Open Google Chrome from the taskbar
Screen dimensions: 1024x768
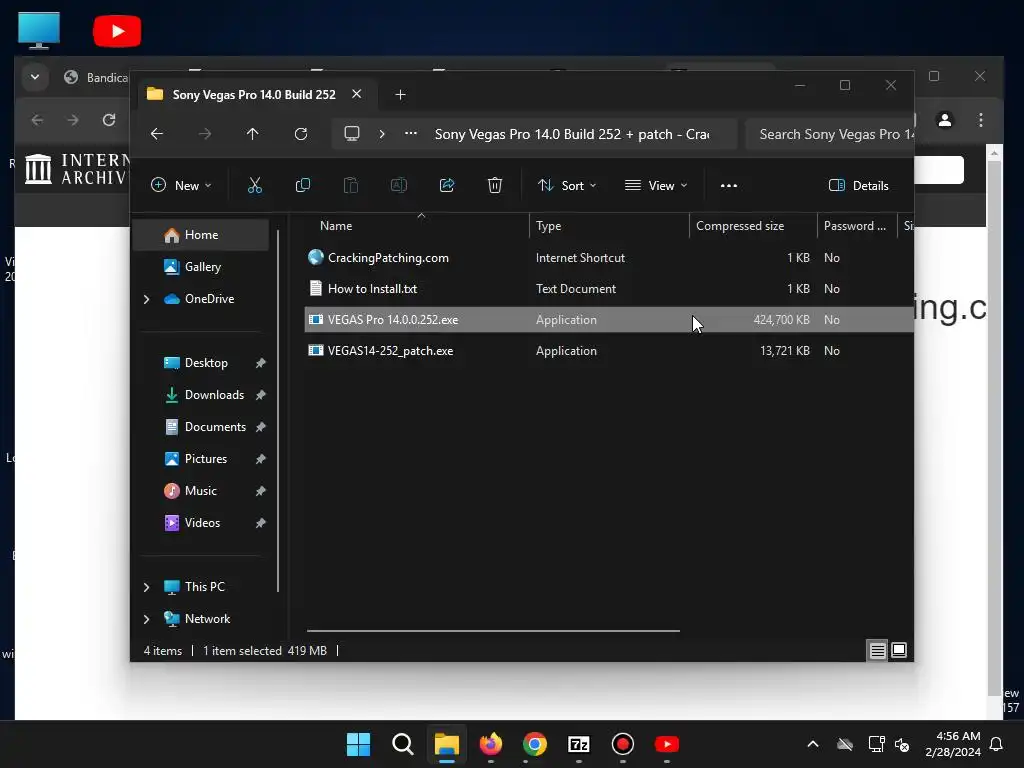(x=535, y=744)
